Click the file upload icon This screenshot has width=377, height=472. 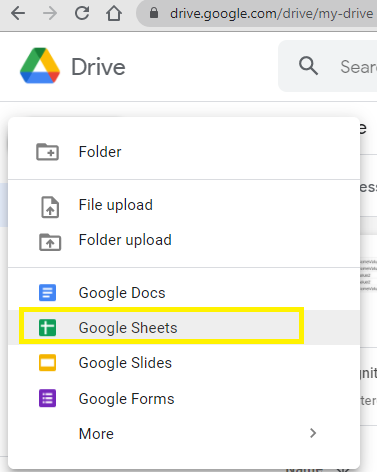50,207
